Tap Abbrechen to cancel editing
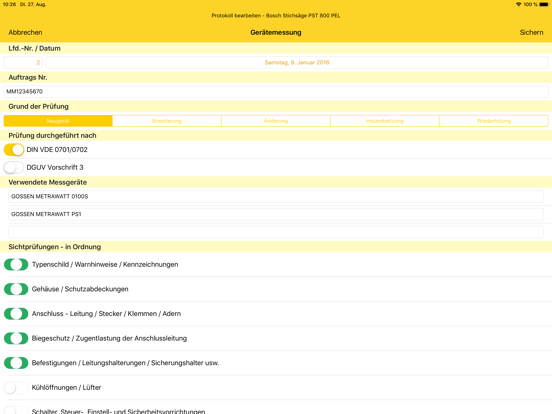This screenshot has width=552, height=414. click(25, 32)
